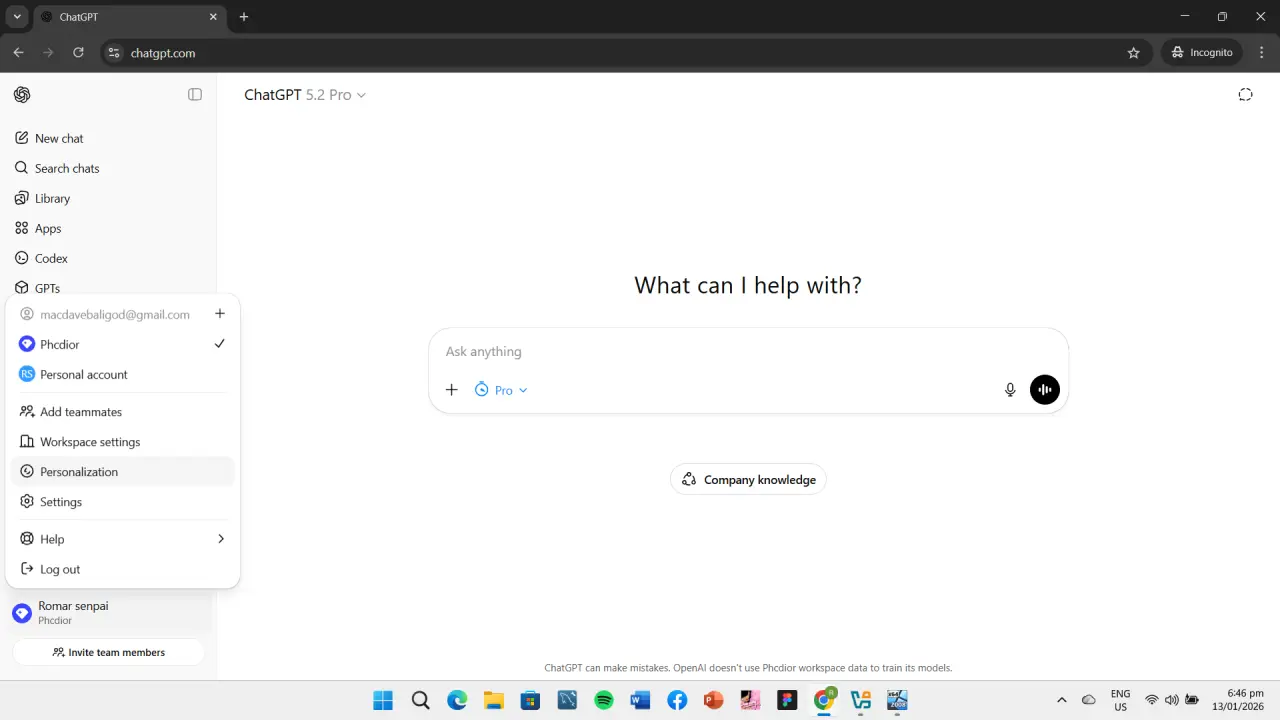
Task: Open Apps in the sidebar
Action: click(x=108, y=228)
